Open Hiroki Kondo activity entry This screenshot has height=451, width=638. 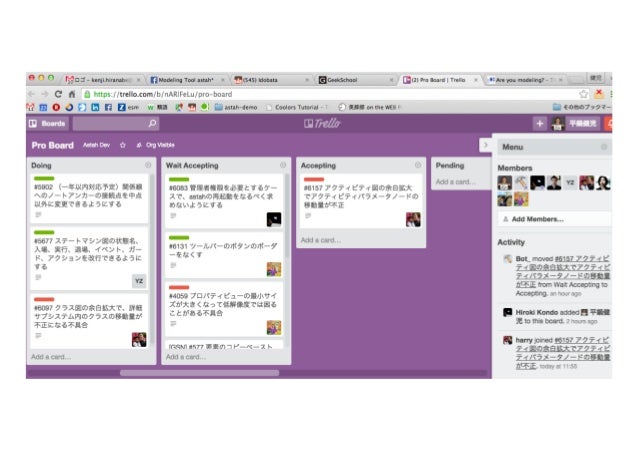pyautogui.click(x=557, y=317)
